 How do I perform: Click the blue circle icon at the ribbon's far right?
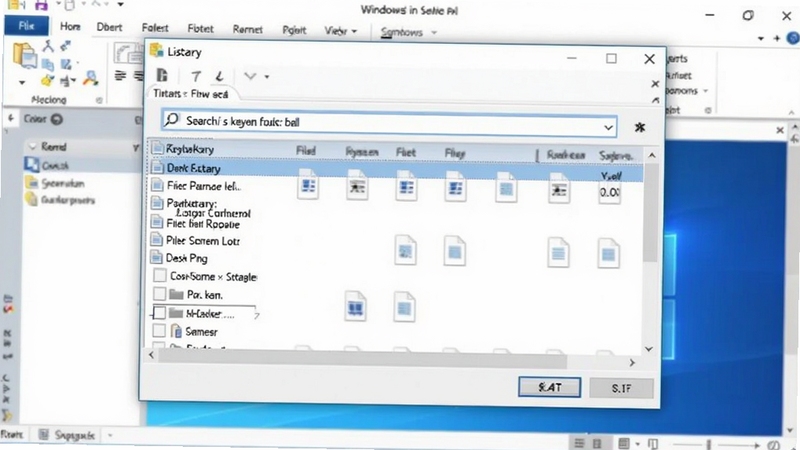click(793, 38)
